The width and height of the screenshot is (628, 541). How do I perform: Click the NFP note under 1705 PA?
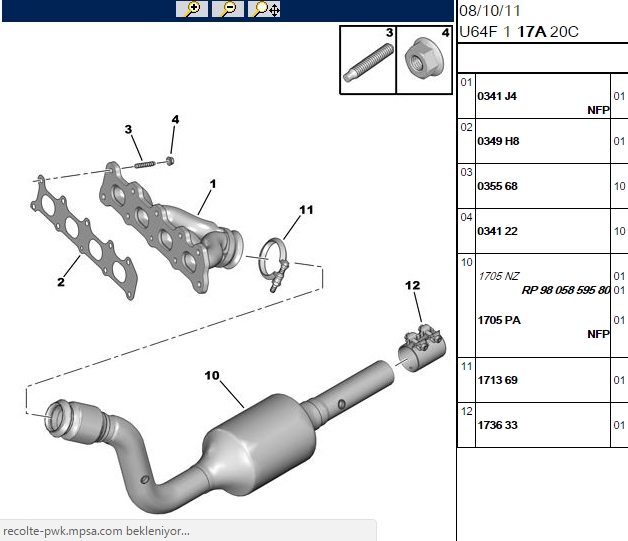598,334
